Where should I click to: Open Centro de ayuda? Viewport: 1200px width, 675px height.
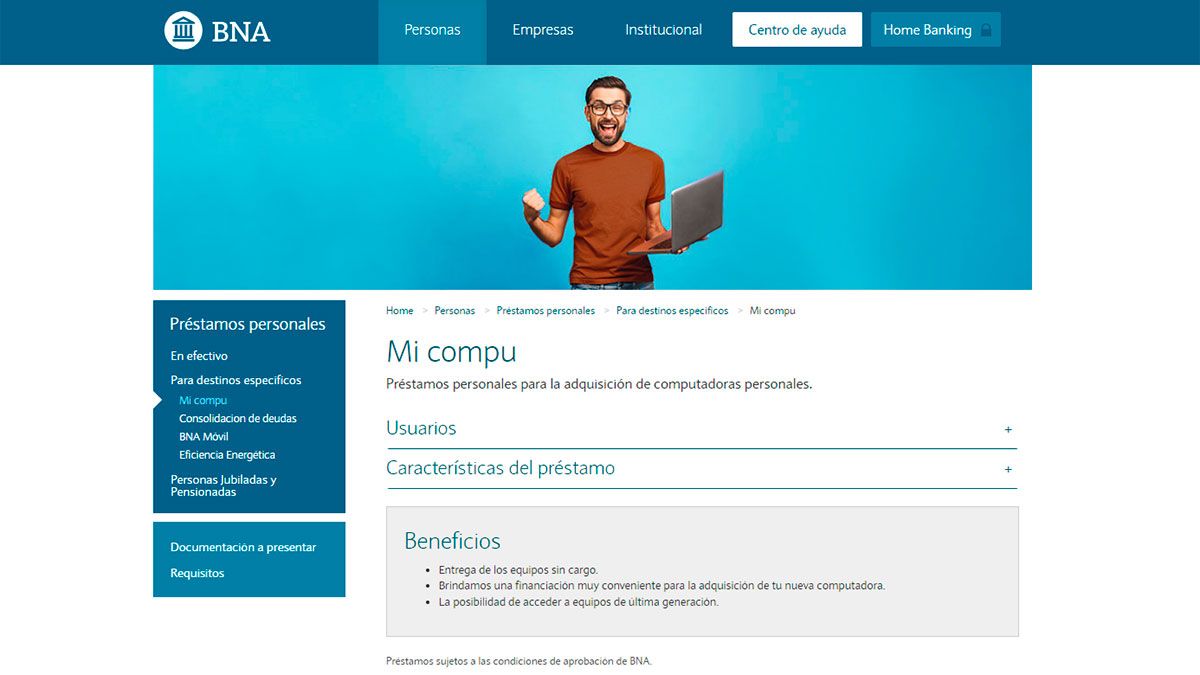coord(797,30)
